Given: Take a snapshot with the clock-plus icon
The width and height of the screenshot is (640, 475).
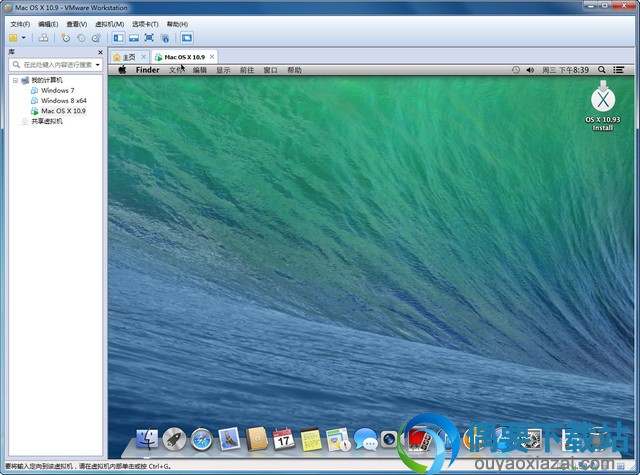Looking at the screenshot, I should click(65, 38).
